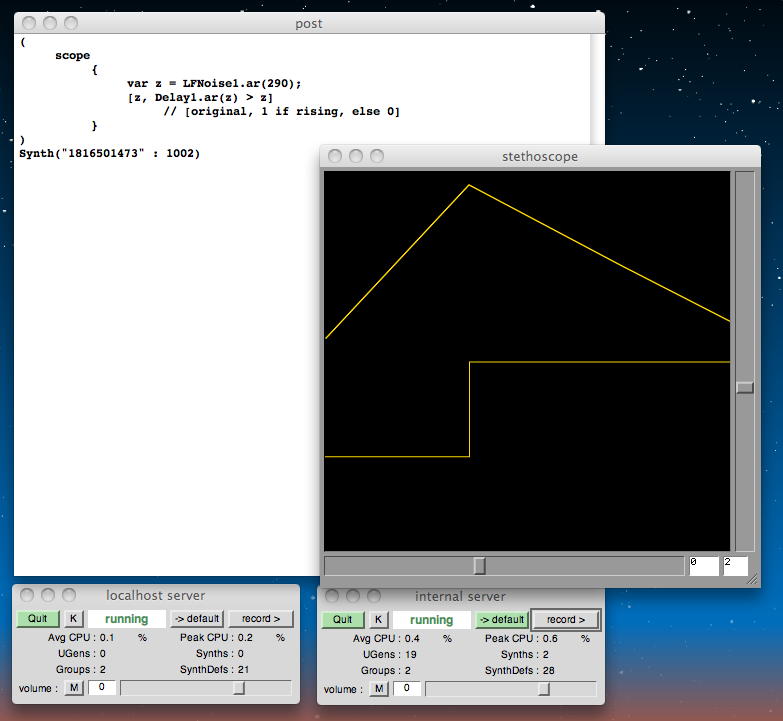Adjust the internal server volume slider
Image resolution: width=783 pixels, height=721 pixels.
point(544,689)
